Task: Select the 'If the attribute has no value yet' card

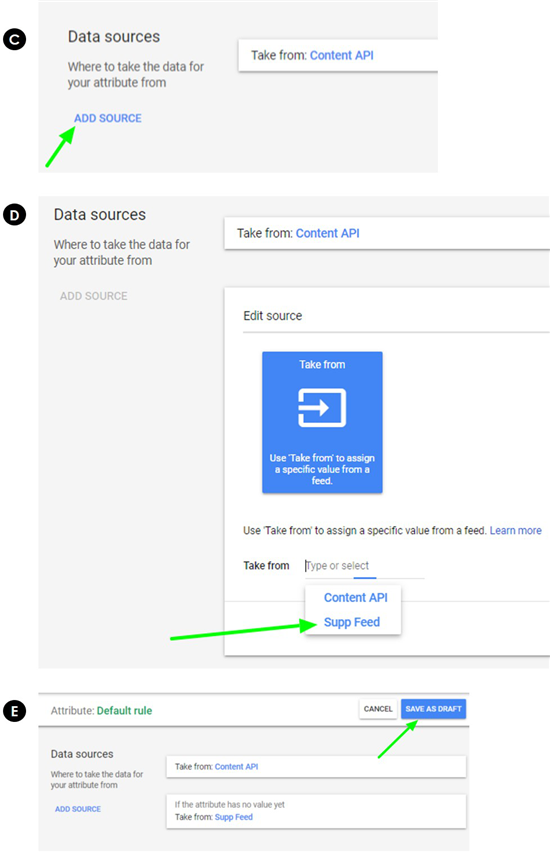Action: pos(316,811)
